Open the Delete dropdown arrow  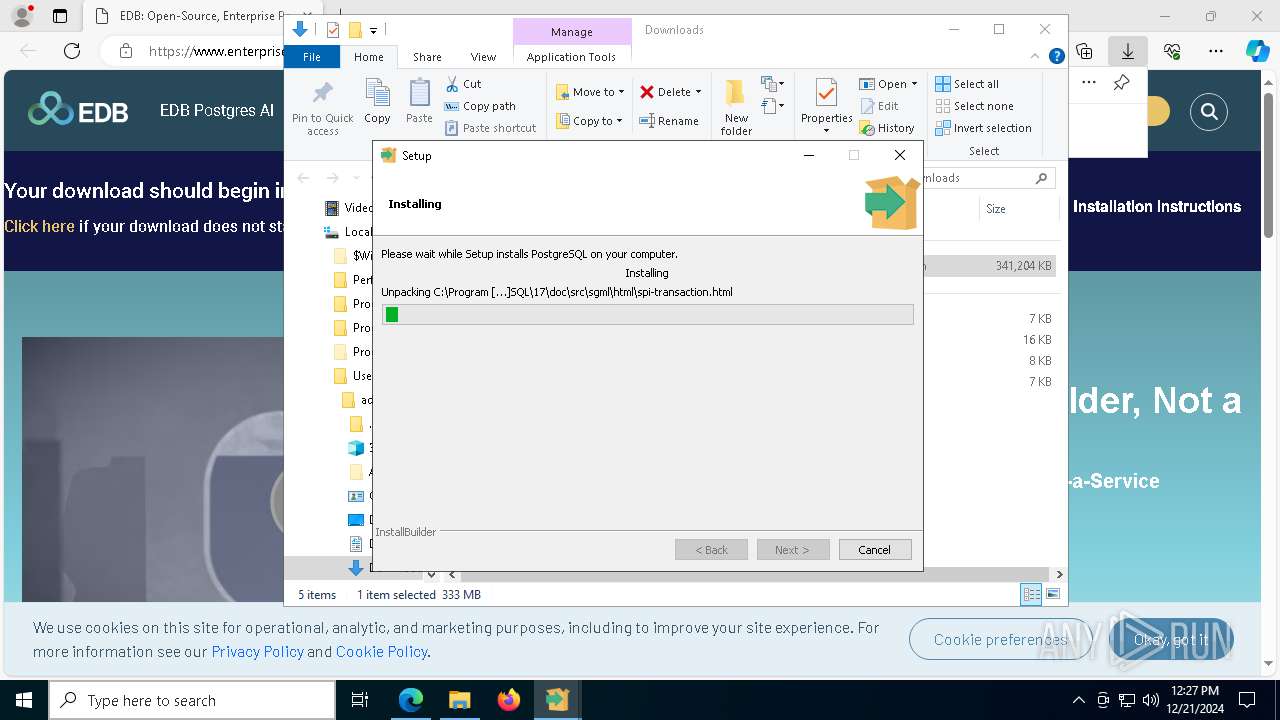tap(698, 92)
